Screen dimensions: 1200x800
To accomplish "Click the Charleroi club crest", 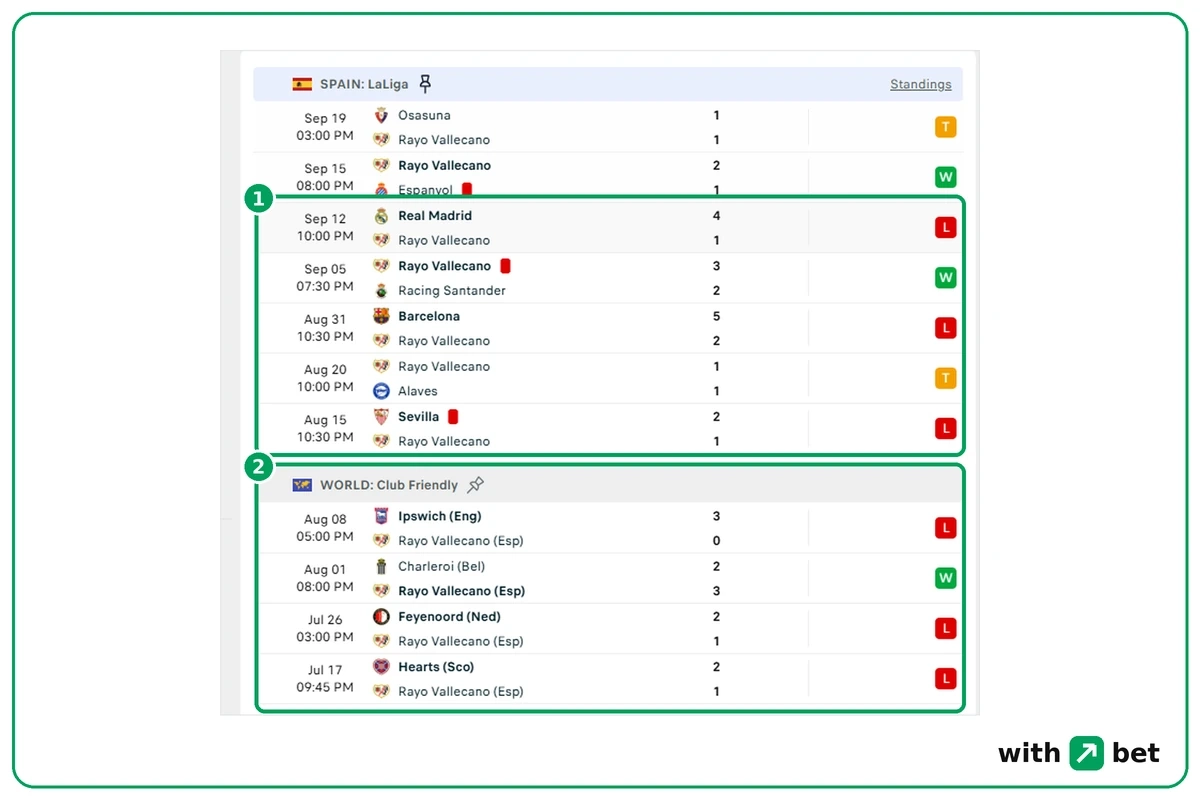I will 381,567.
